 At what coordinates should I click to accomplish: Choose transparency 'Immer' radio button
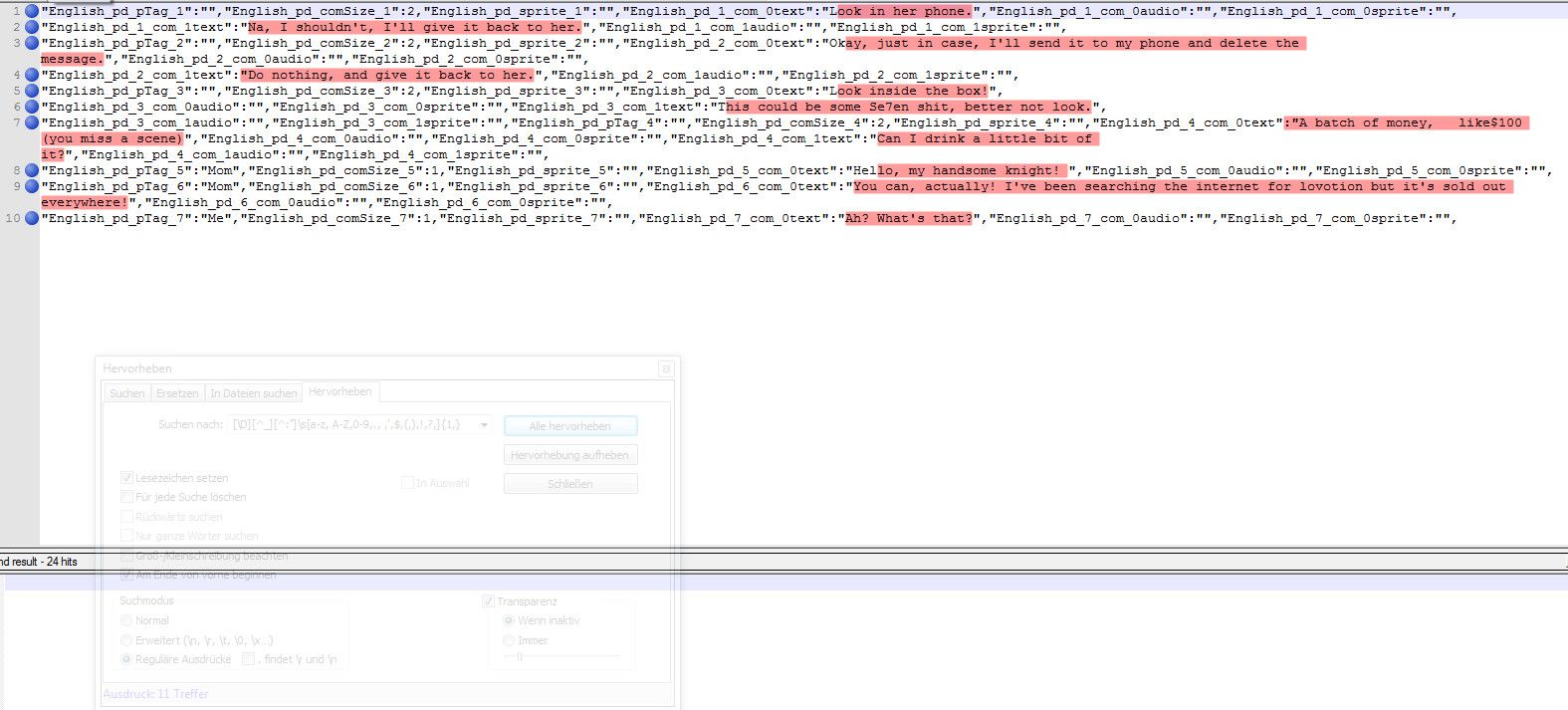click(509, 640)
